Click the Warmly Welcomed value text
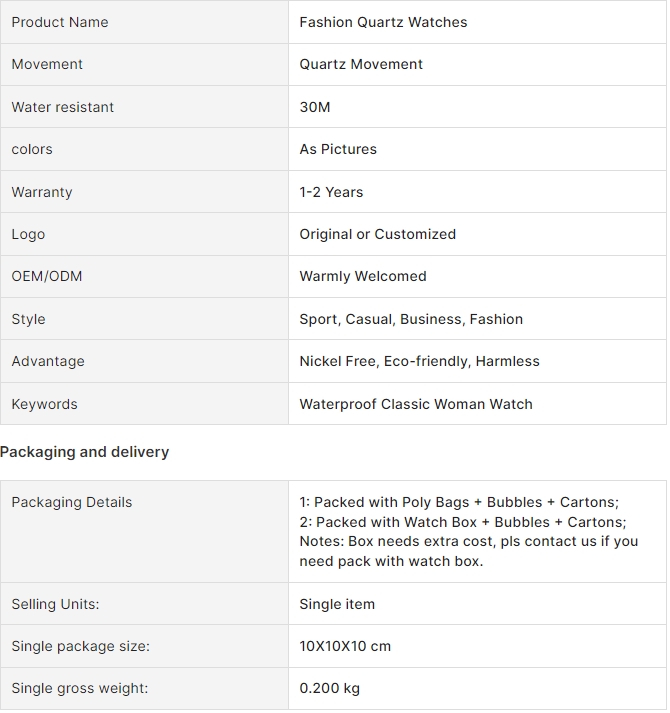This screenshot has height=713, width=670. click(x=364, y=277)
